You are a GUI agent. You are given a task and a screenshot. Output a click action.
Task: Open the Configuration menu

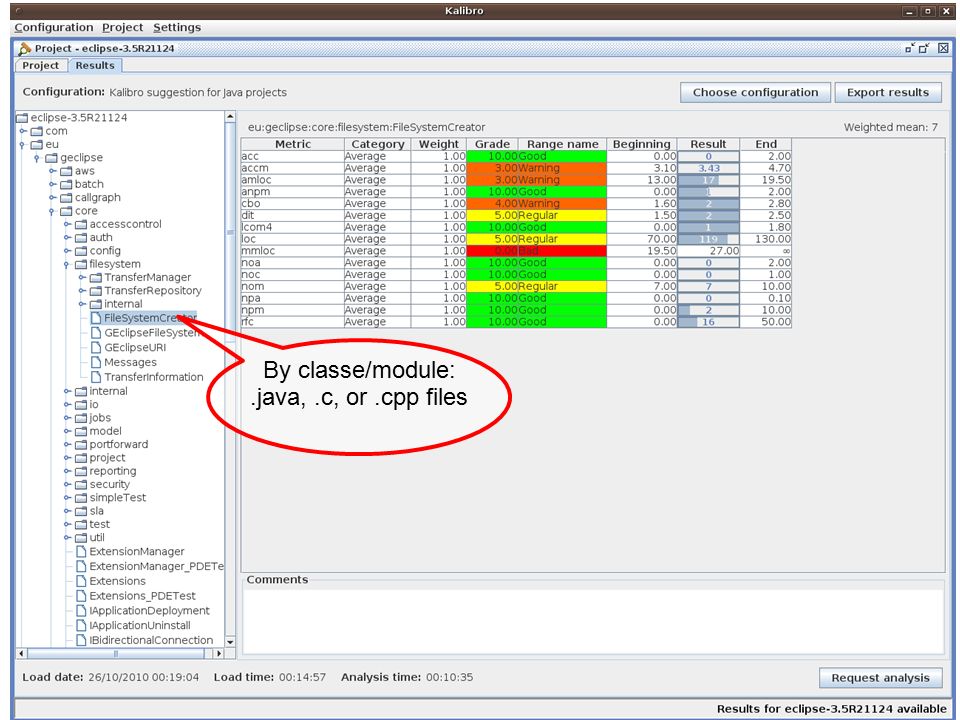(54, 28)
